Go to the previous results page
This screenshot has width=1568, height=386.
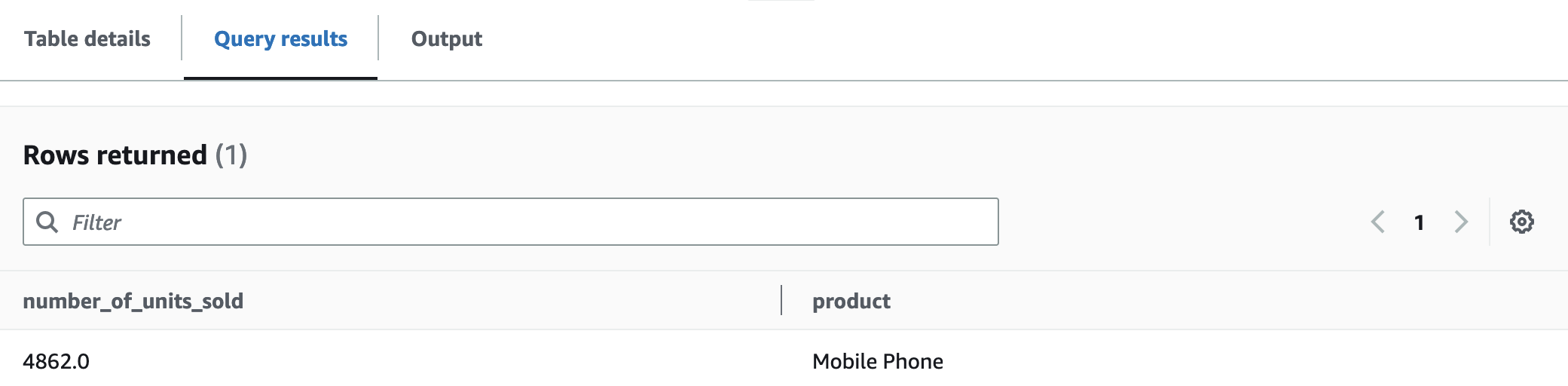point(1378,222)
